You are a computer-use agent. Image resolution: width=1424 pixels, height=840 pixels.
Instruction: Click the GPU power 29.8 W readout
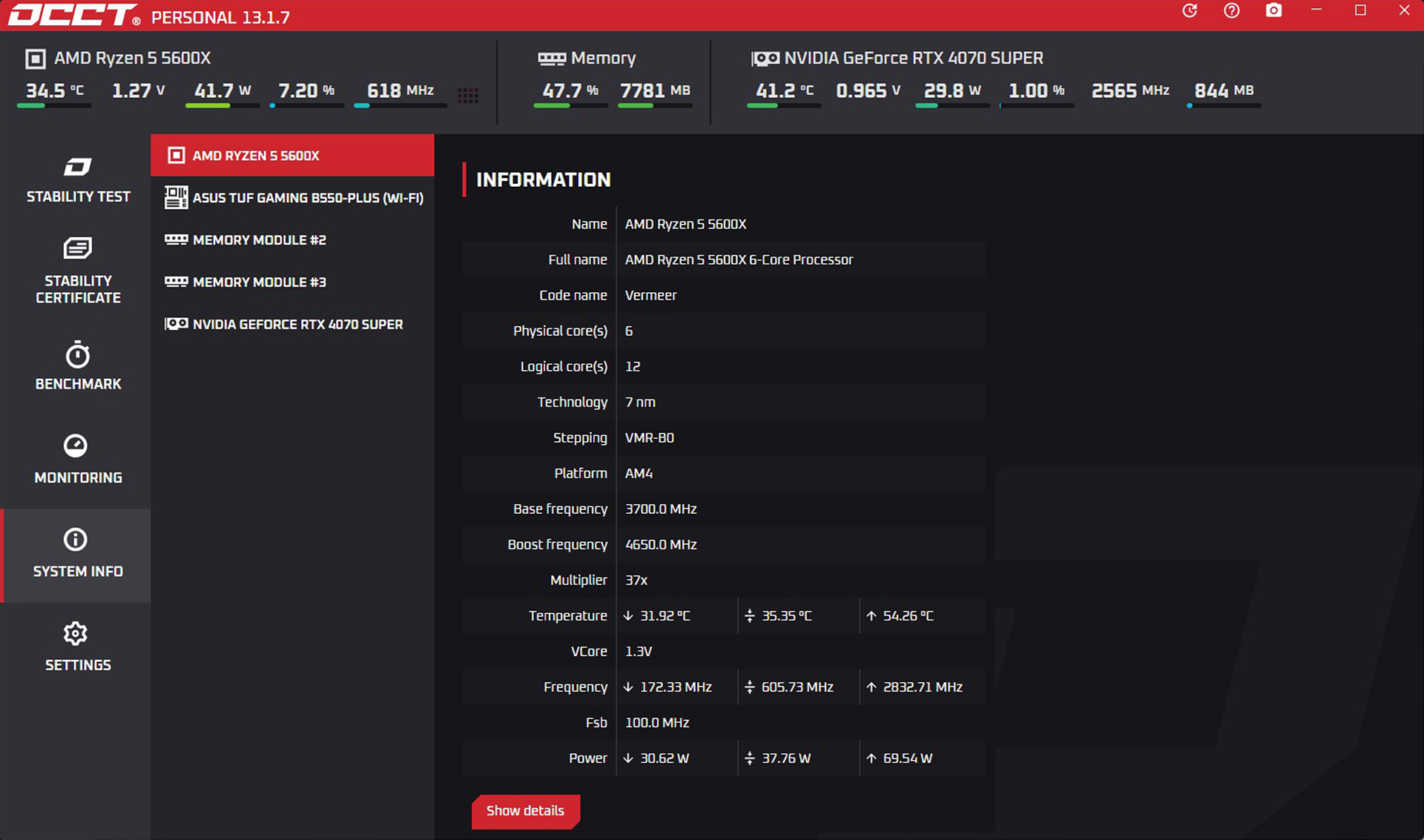[952, 92]
